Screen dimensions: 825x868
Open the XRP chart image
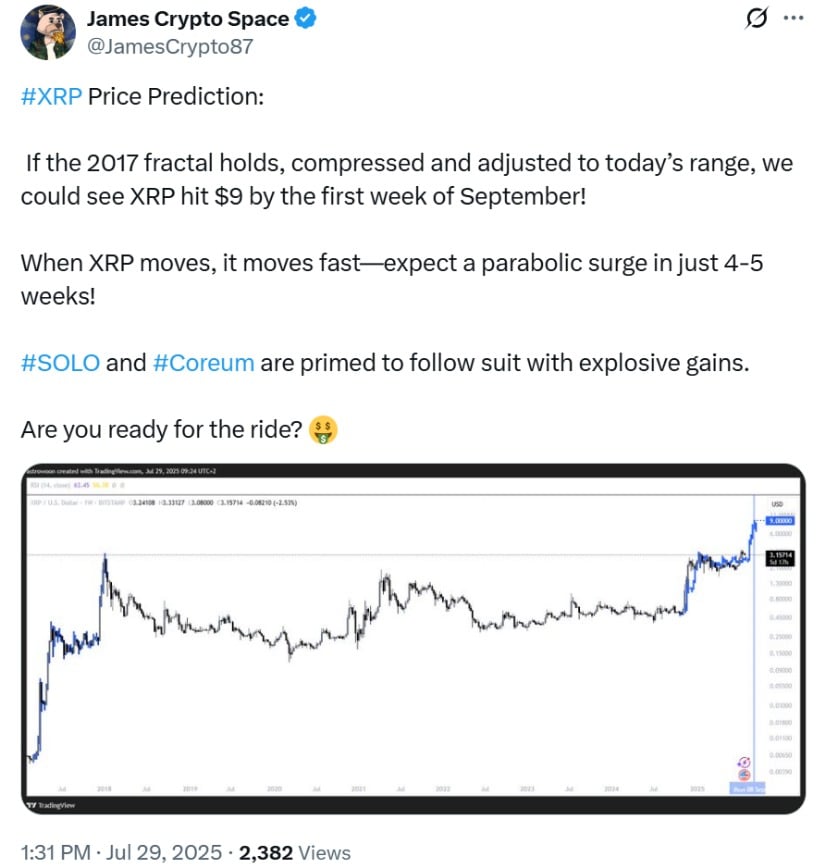coord(413,638)
